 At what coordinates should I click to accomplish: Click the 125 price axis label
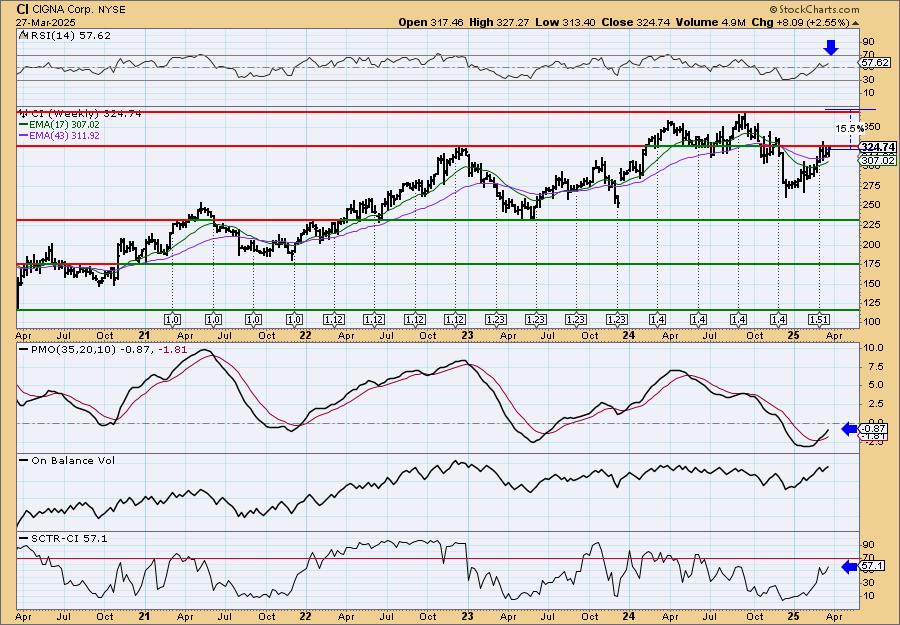tap(871, 302)
